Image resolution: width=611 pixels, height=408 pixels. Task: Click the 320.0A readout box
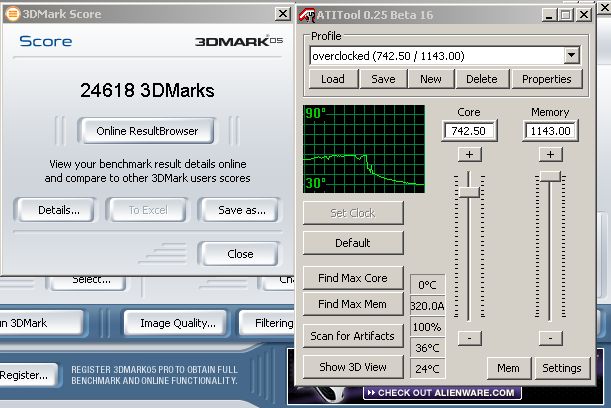(427, 306)
